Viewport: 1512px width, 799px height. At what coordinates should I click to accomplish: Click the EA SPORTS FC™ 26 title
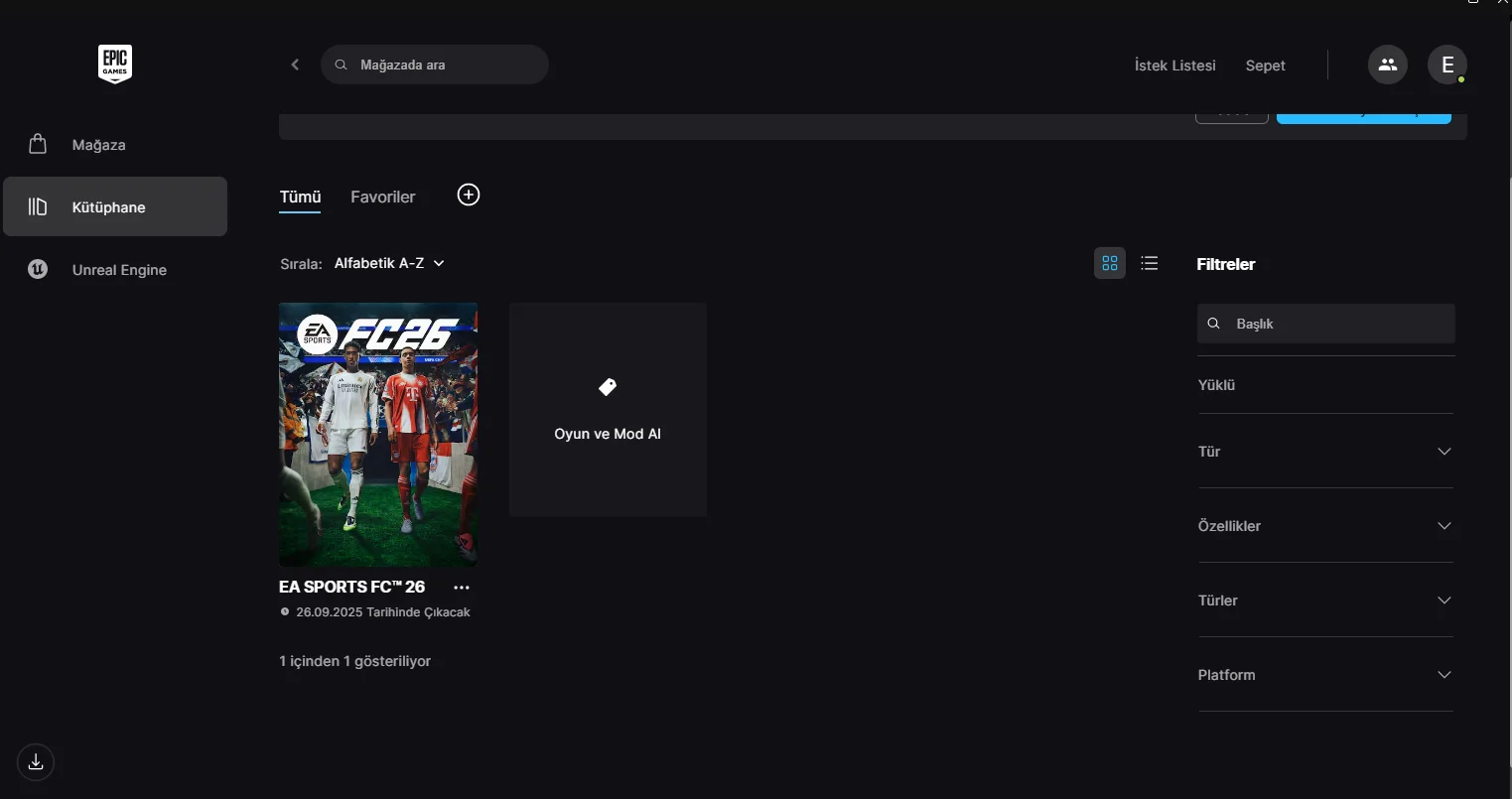tap(352, 587)
